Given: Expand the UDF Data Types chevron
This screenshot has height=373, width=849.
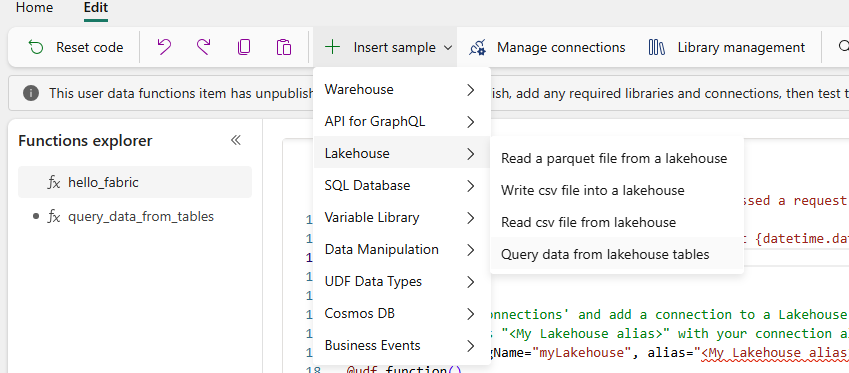Looking at the screenshot, I should tap(470, 282).
